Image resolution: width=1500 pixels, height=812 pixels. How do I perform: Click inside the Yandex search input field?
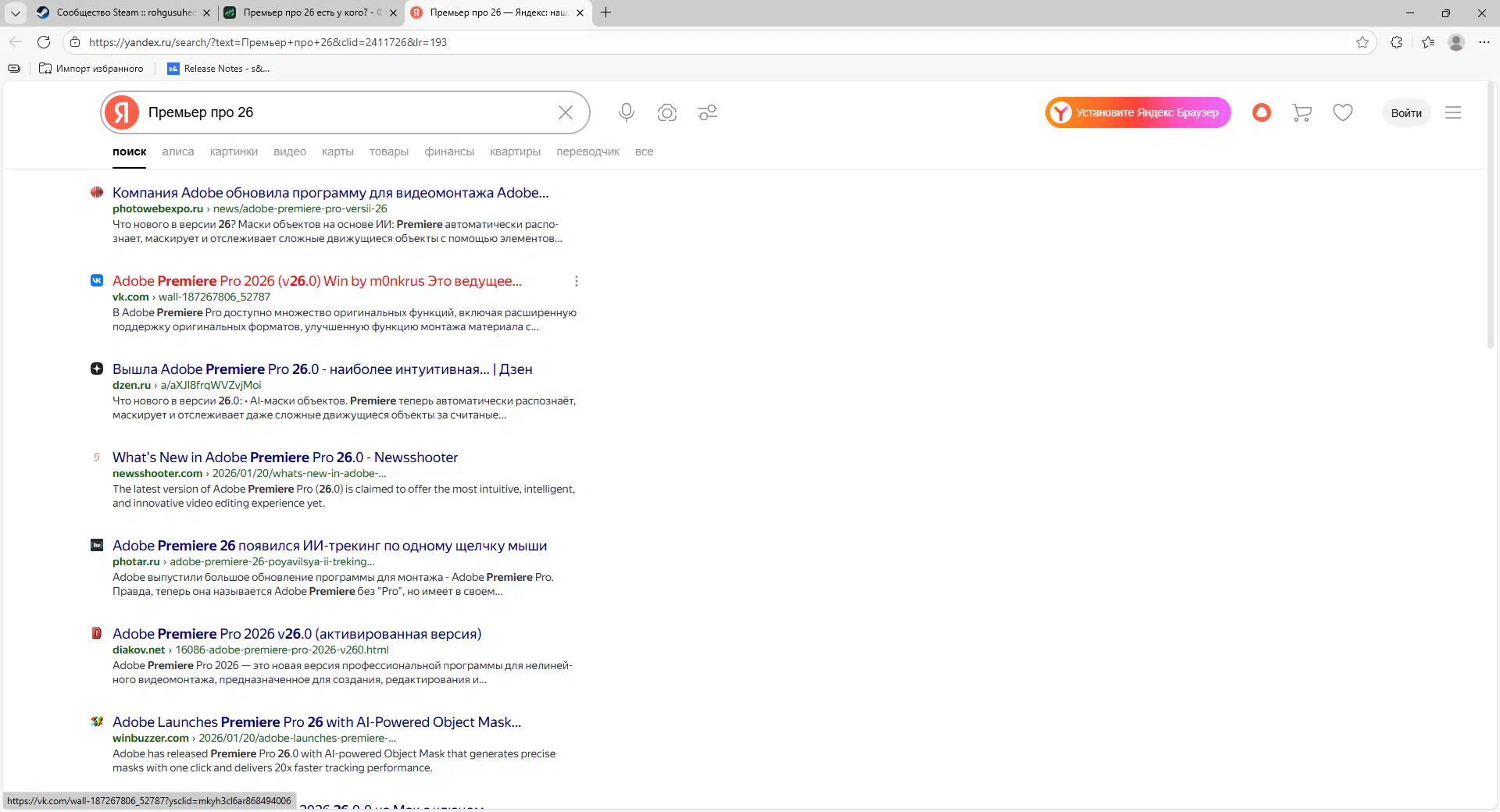point(344,112)
